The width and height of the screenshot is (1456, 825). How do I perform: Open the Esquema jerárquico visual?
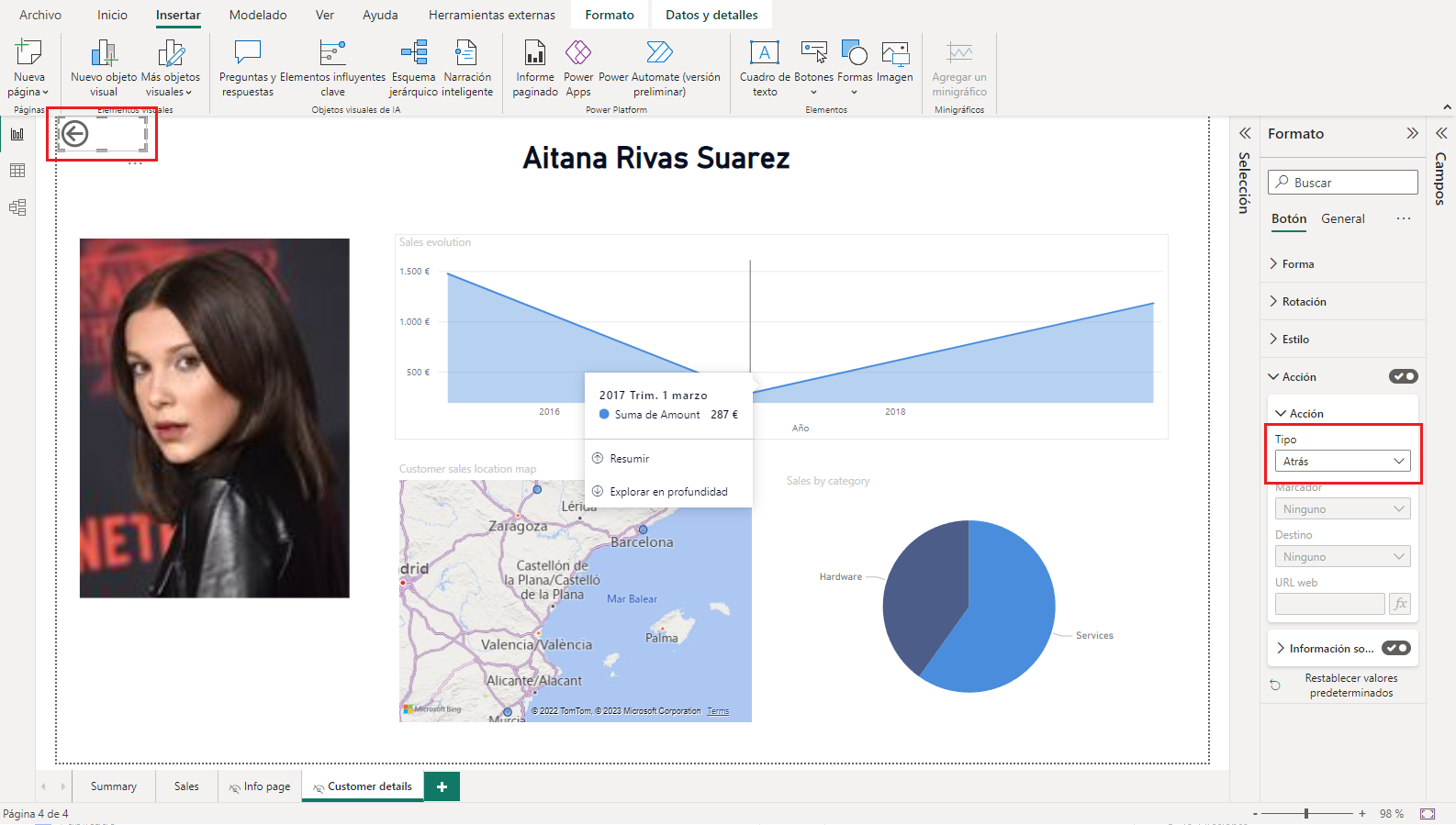tap(414, 53)
